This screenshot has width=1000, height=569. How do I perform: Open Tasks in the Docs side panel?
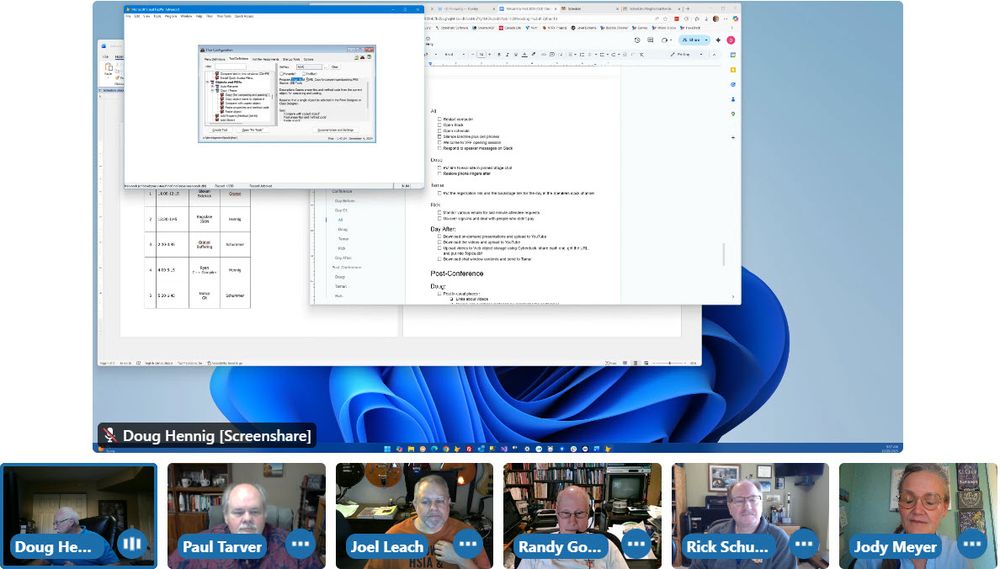733,84
